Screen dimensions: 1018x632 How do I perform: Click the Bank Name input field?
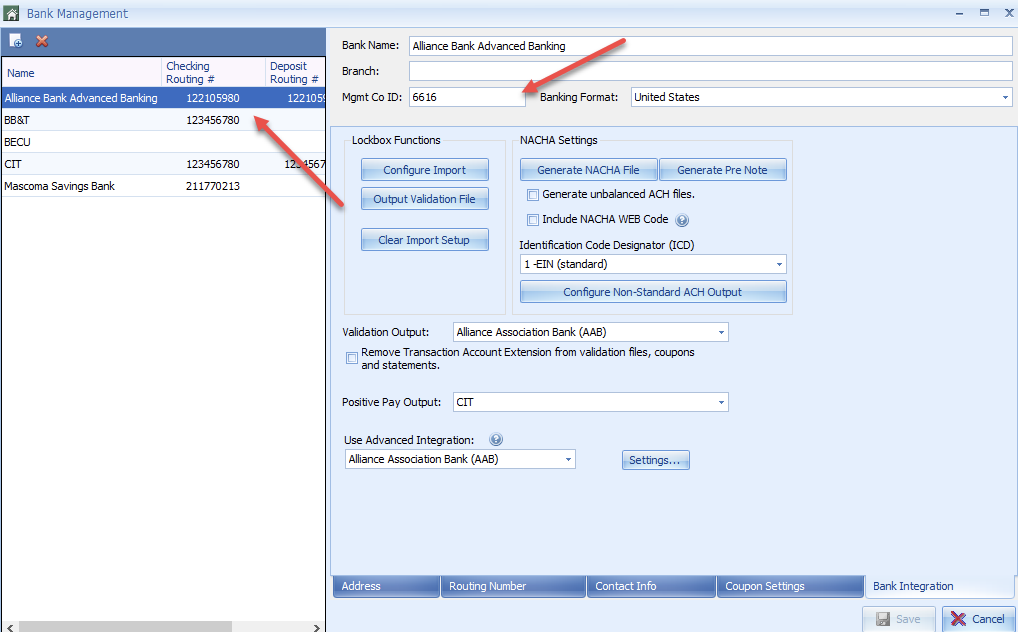pyautogui.click(x=711, y=46)
